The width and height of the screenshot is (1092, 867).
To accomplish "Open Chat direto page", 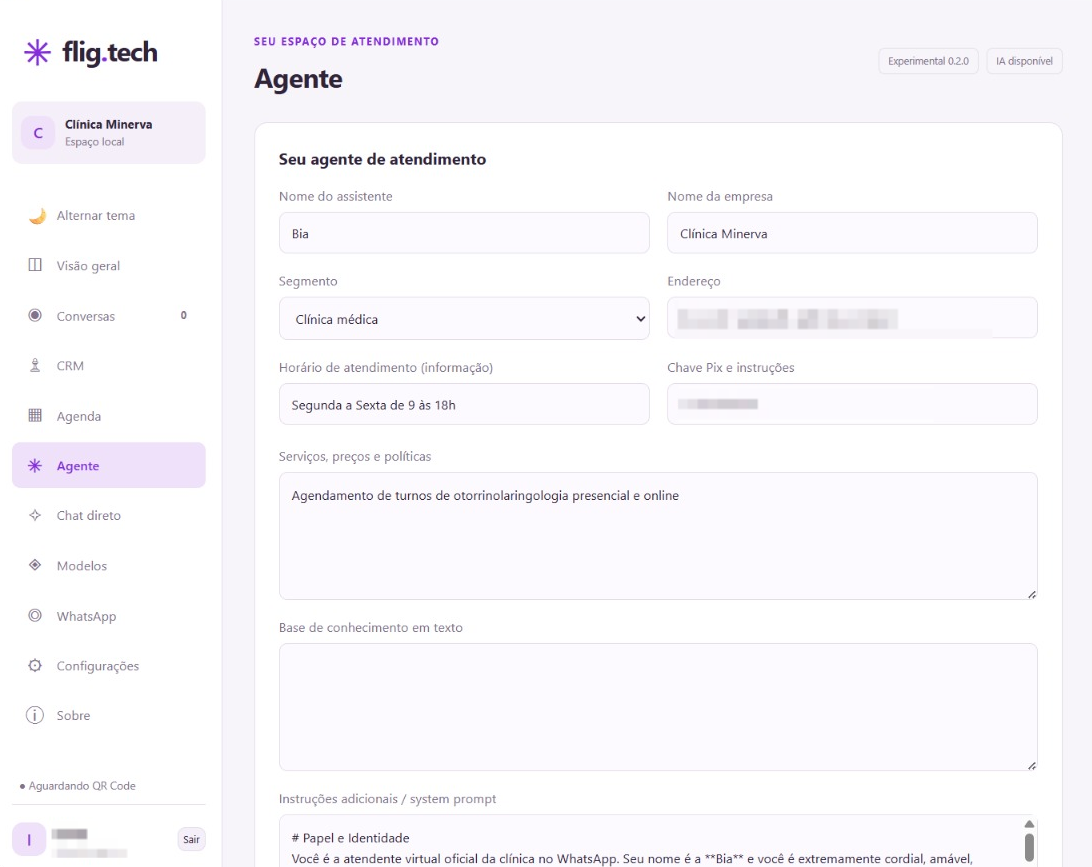I will click(109, 515).
